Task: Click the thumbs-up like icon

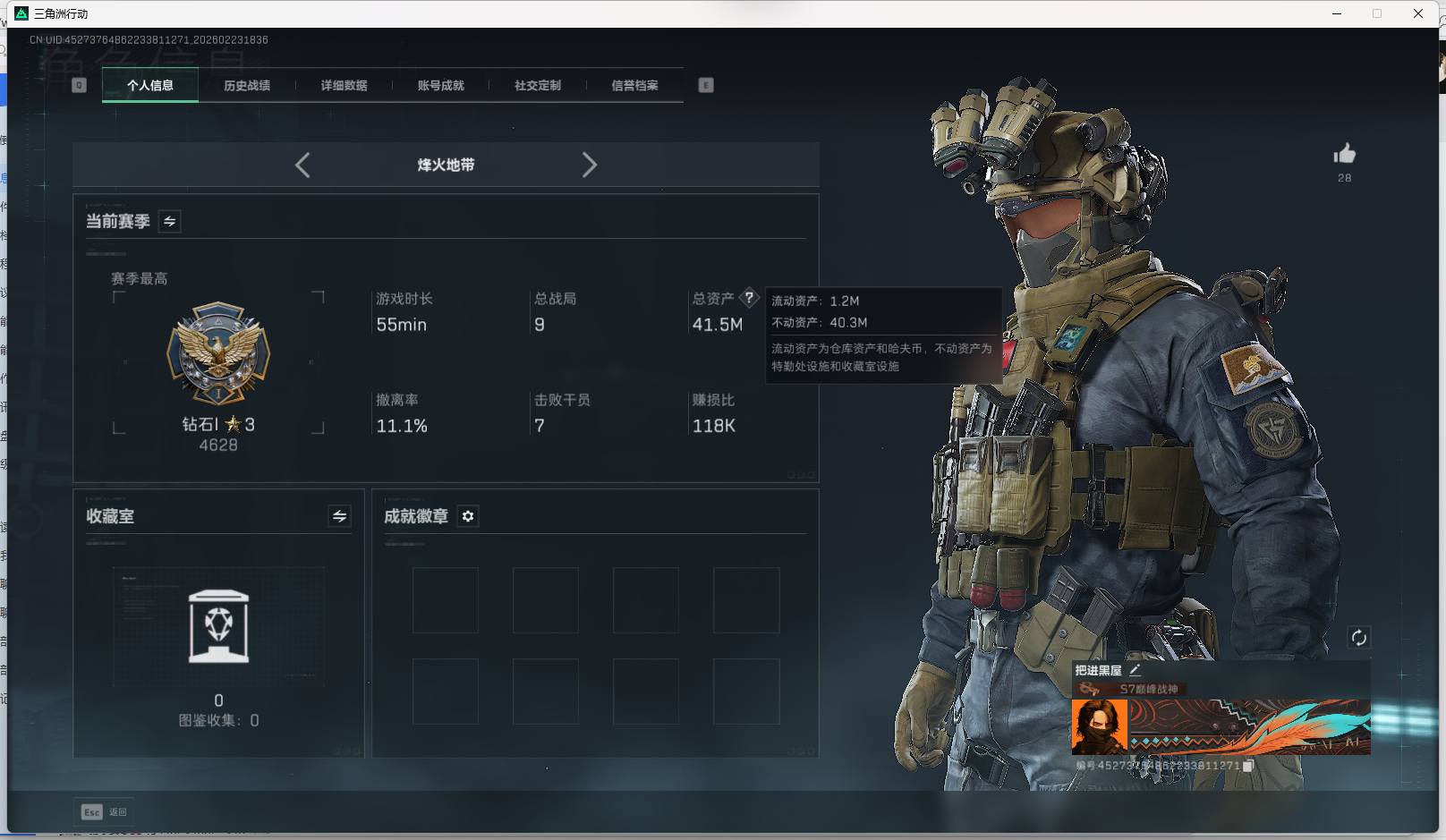Action: (1344, 154)
